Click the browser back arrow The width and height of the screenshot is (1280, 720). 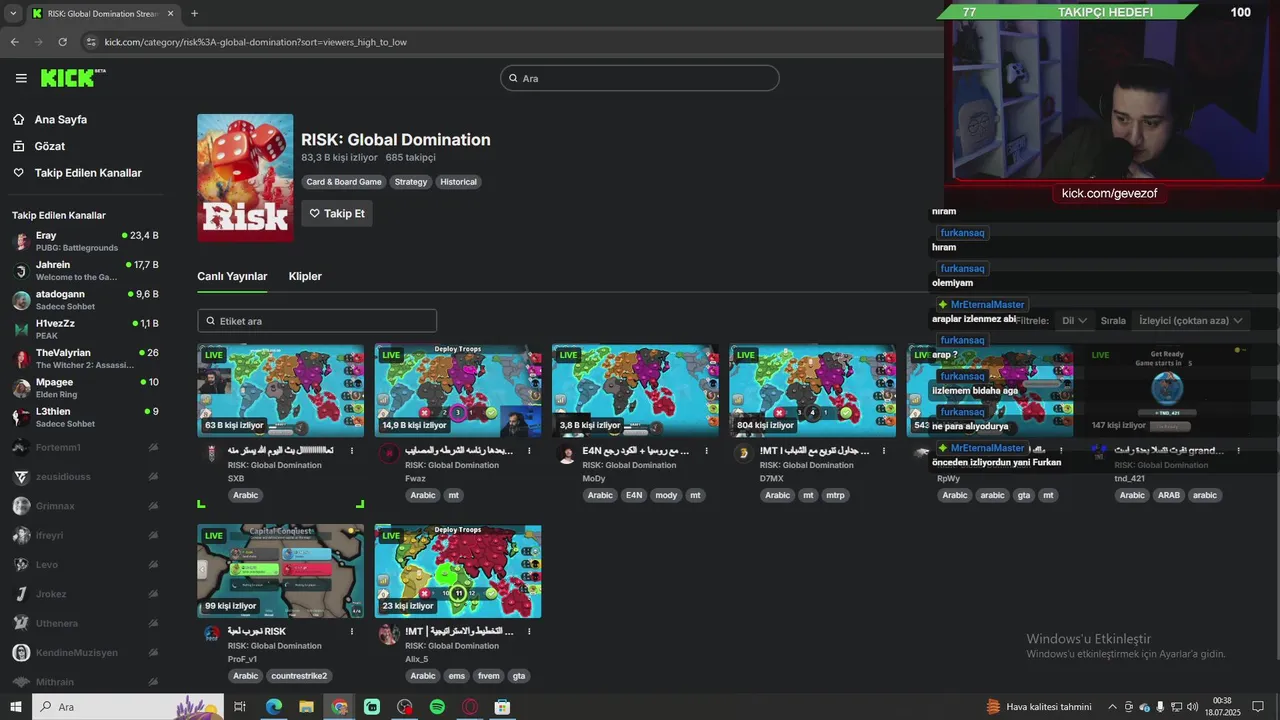pyautogui.click(x=14, y=42)
